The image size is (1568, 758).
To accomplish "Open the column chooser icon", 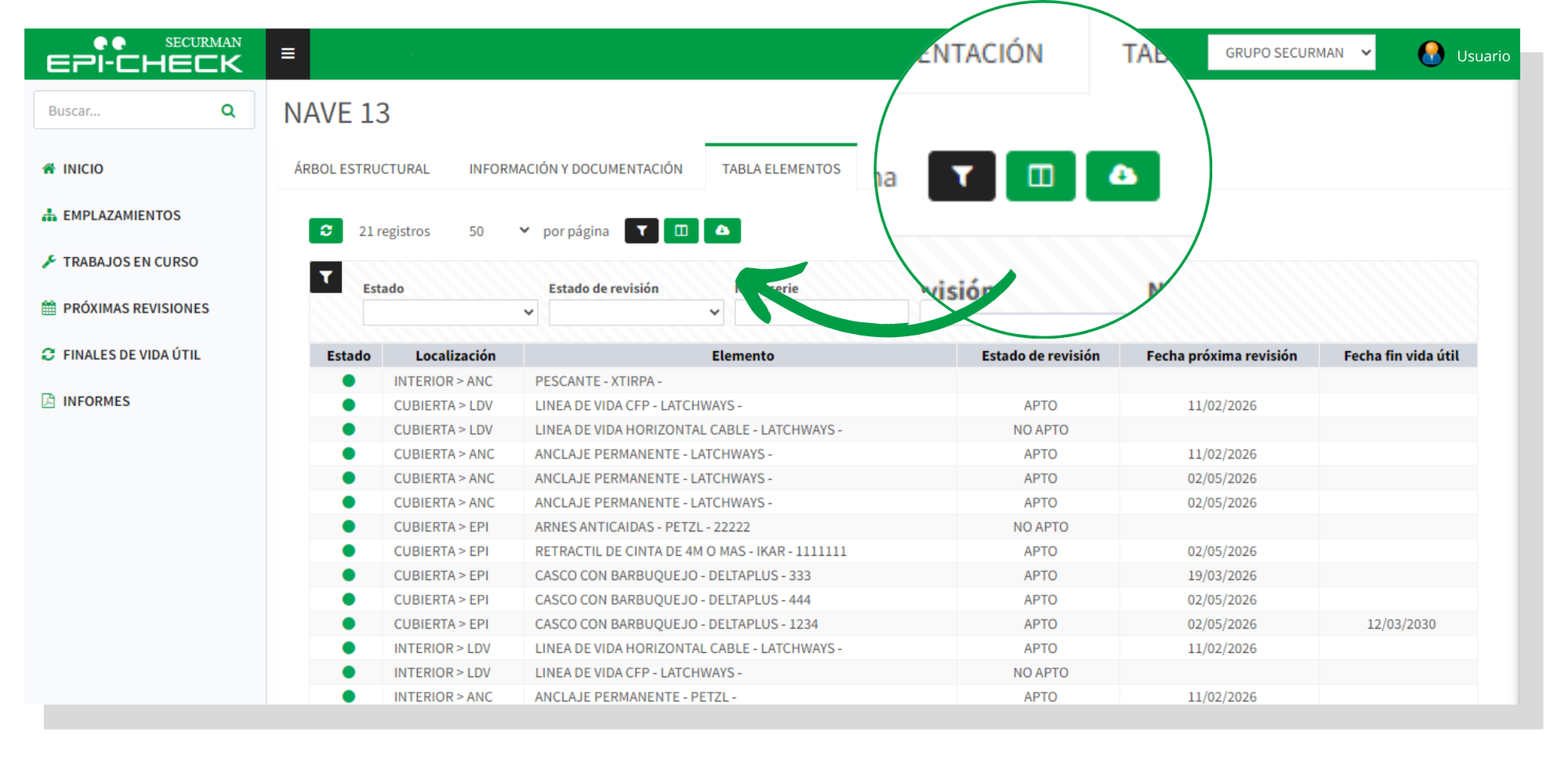I will pyautogui.click(x=681, y=230).
